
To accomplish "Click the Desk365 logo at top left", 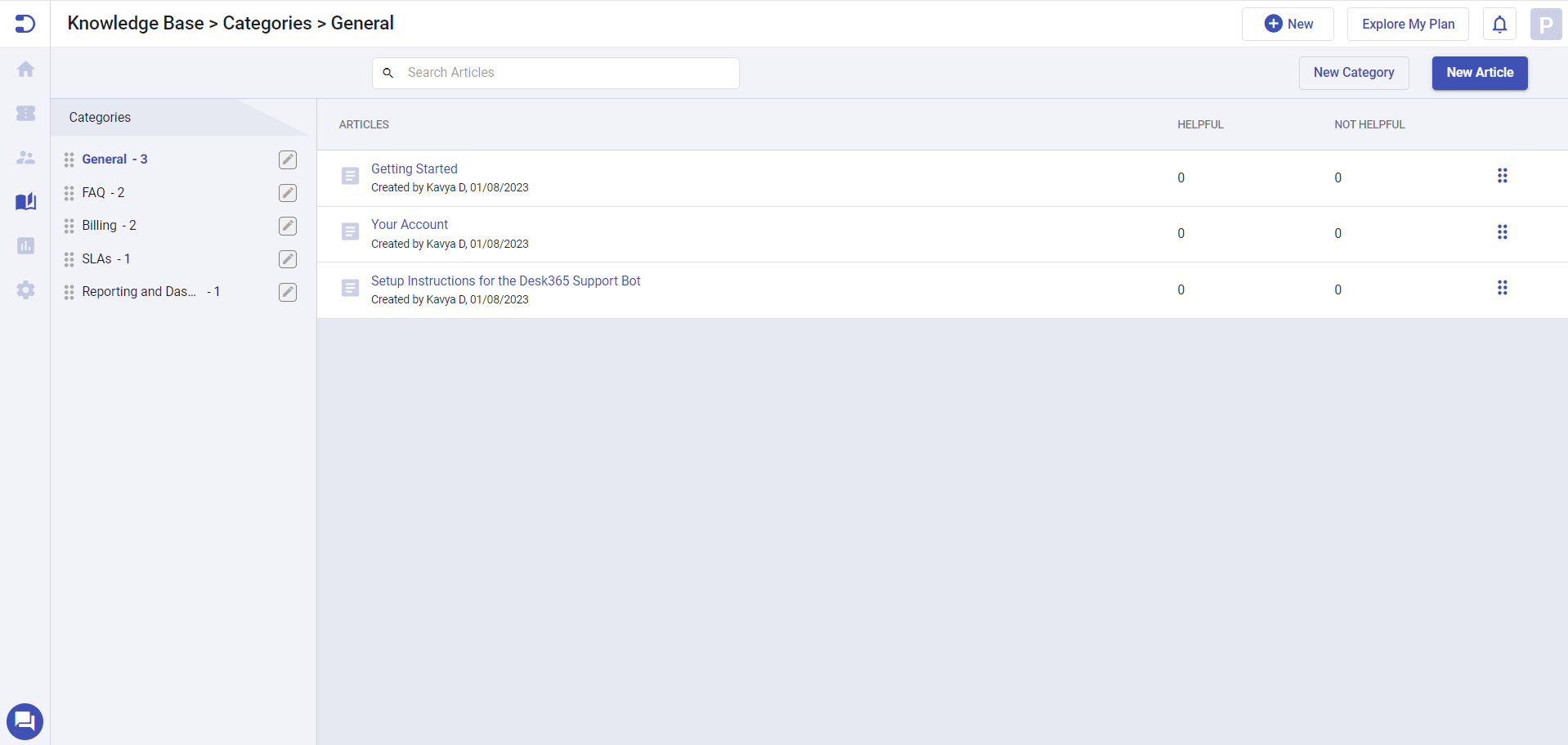I will point(25,24).
